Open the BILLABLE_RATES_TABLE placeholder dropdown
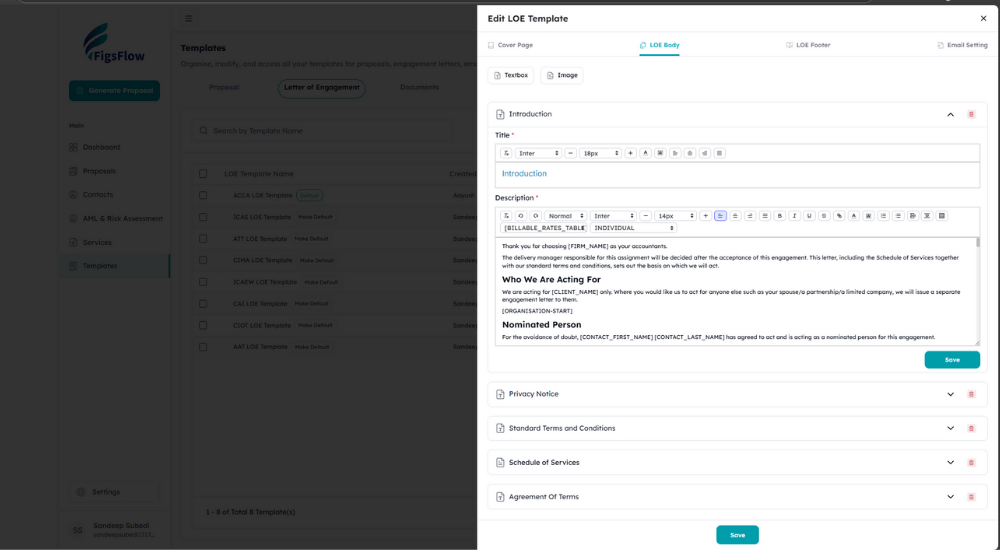 coord(544,228)
